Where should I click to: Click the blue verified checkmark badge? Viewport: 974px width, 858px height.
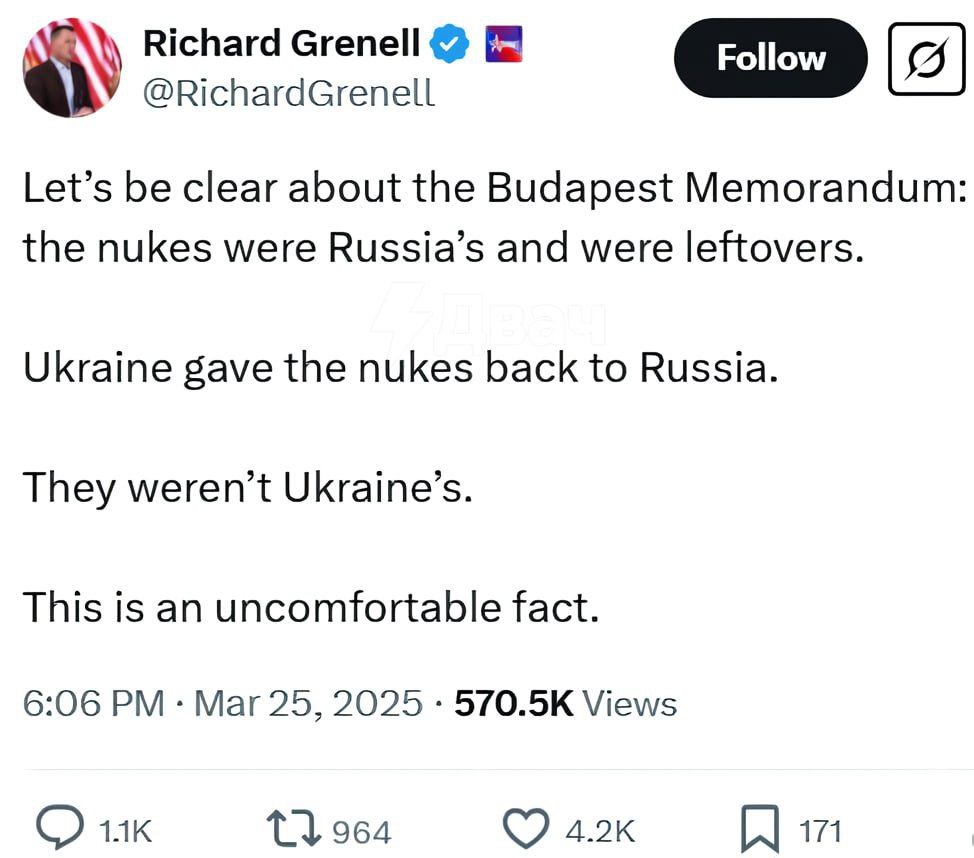pyautogui.click(x=449, y=43)
